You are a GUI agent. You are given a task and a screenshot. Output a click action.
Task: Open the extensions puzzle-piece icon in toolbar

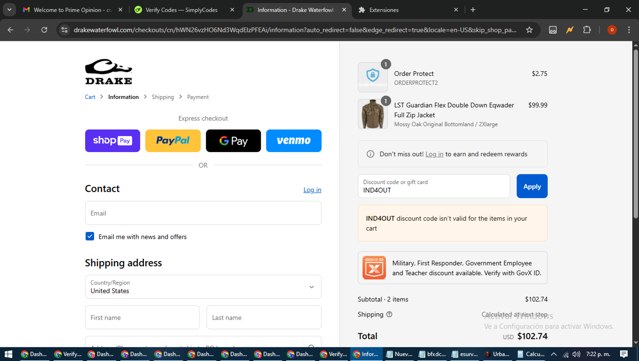[x=587, y=30]
